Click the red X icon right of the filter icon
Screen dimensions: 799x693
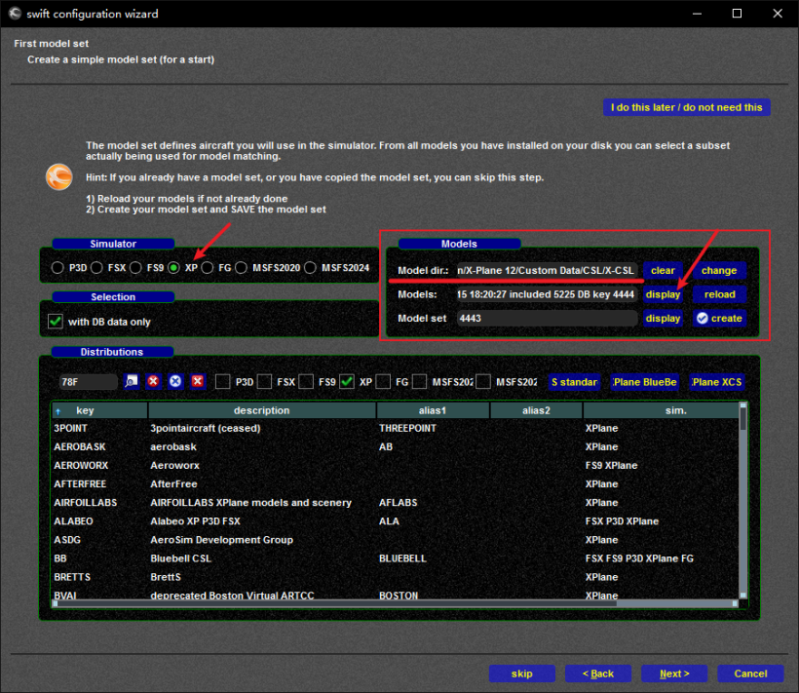pos(154,382)
